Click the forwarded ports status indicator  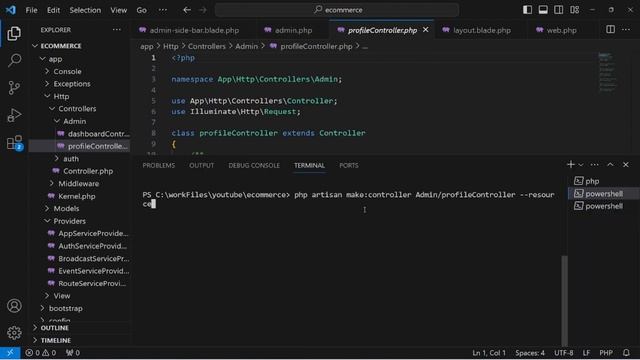pyautogui.click(x=73, y=353)
